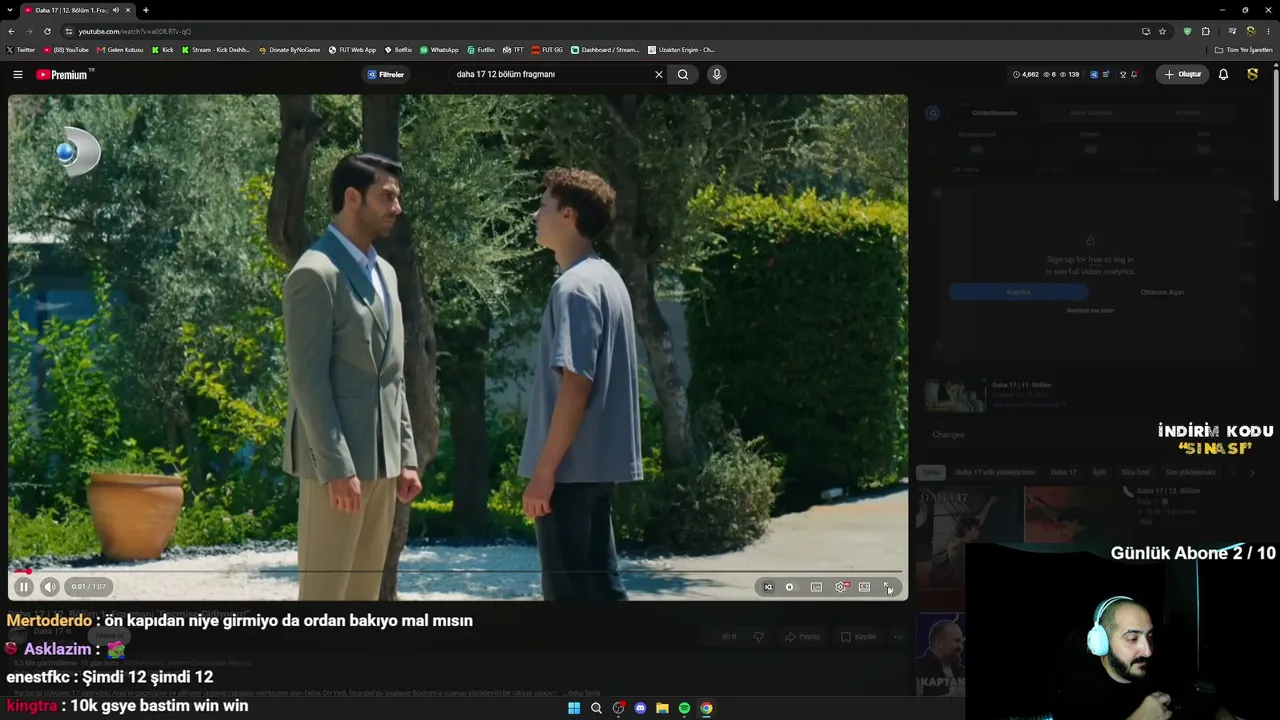Open the Uzaktan Erişim bookmark
The image size is (1280, 720).
click(x=681, y=50)
